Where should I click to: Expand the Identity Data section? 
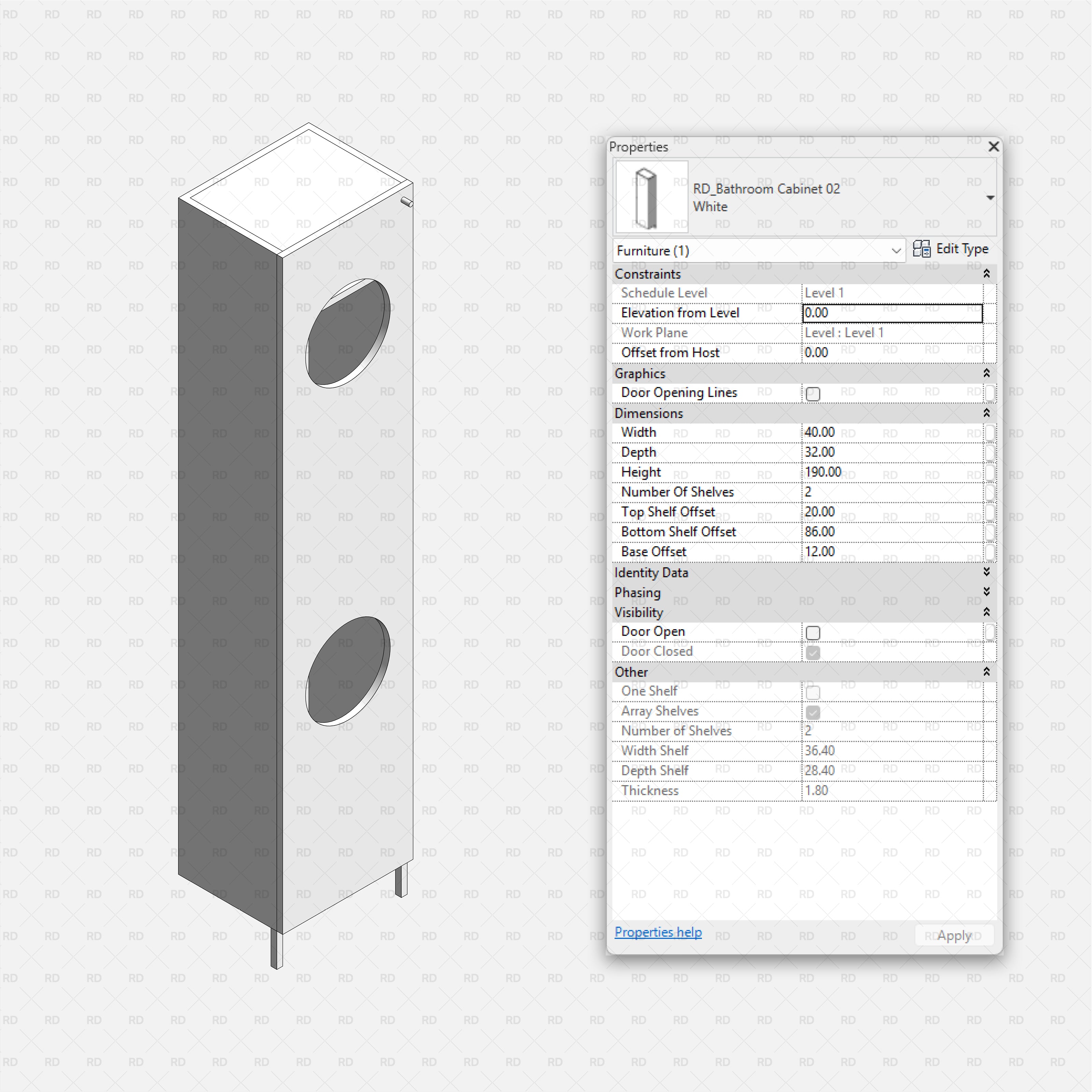click(x=986, y=572)
